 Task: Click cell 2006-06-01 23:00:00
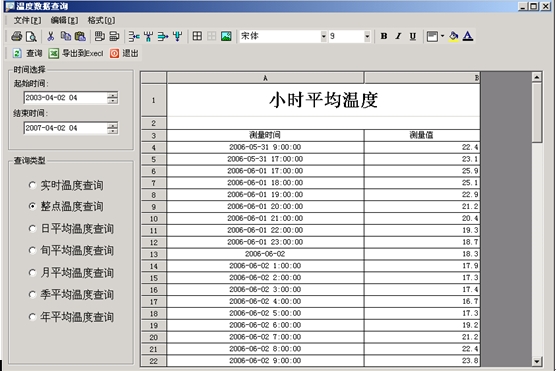(265, 242)
